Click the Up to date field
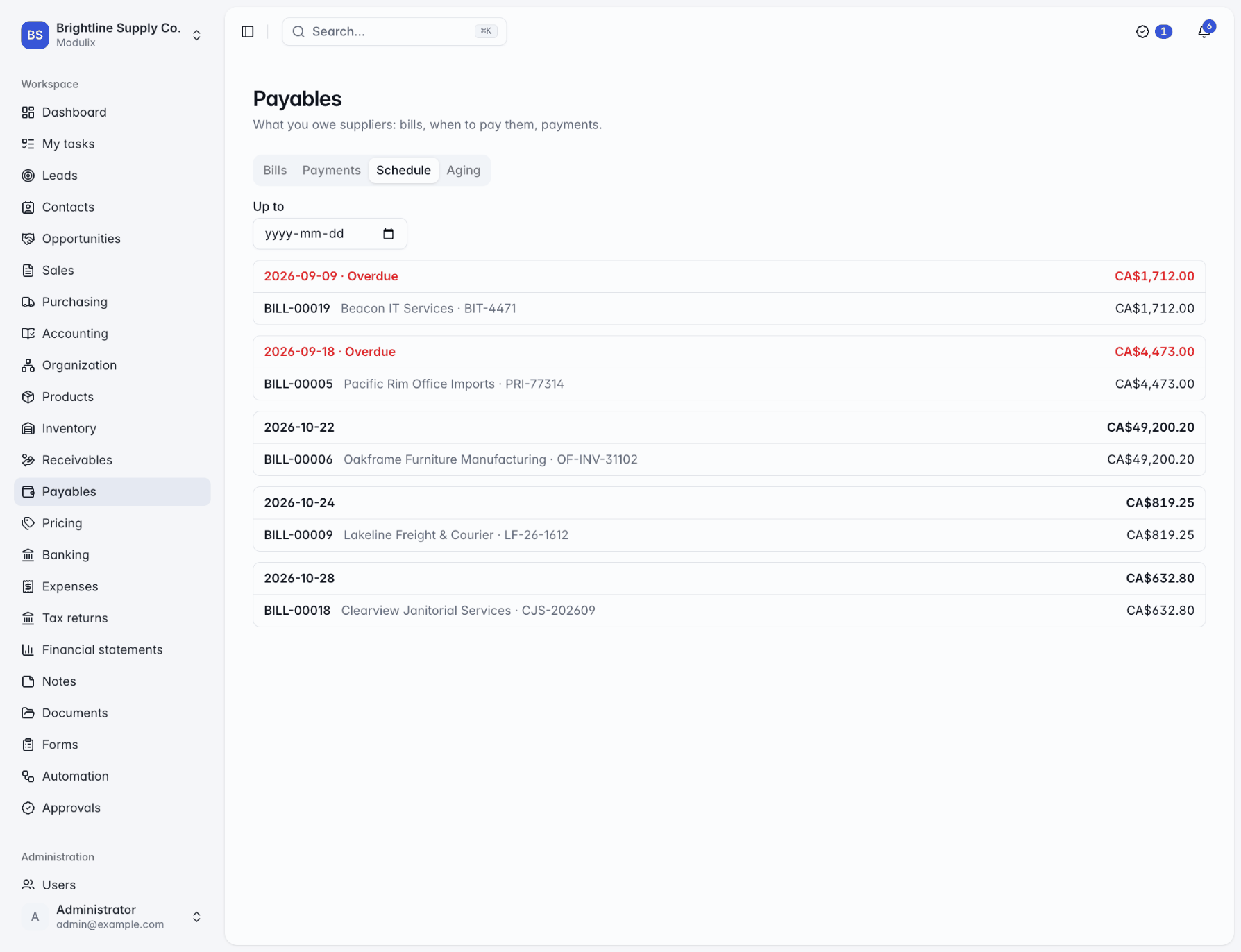1241x952 pixels. (x=330, y=234)
